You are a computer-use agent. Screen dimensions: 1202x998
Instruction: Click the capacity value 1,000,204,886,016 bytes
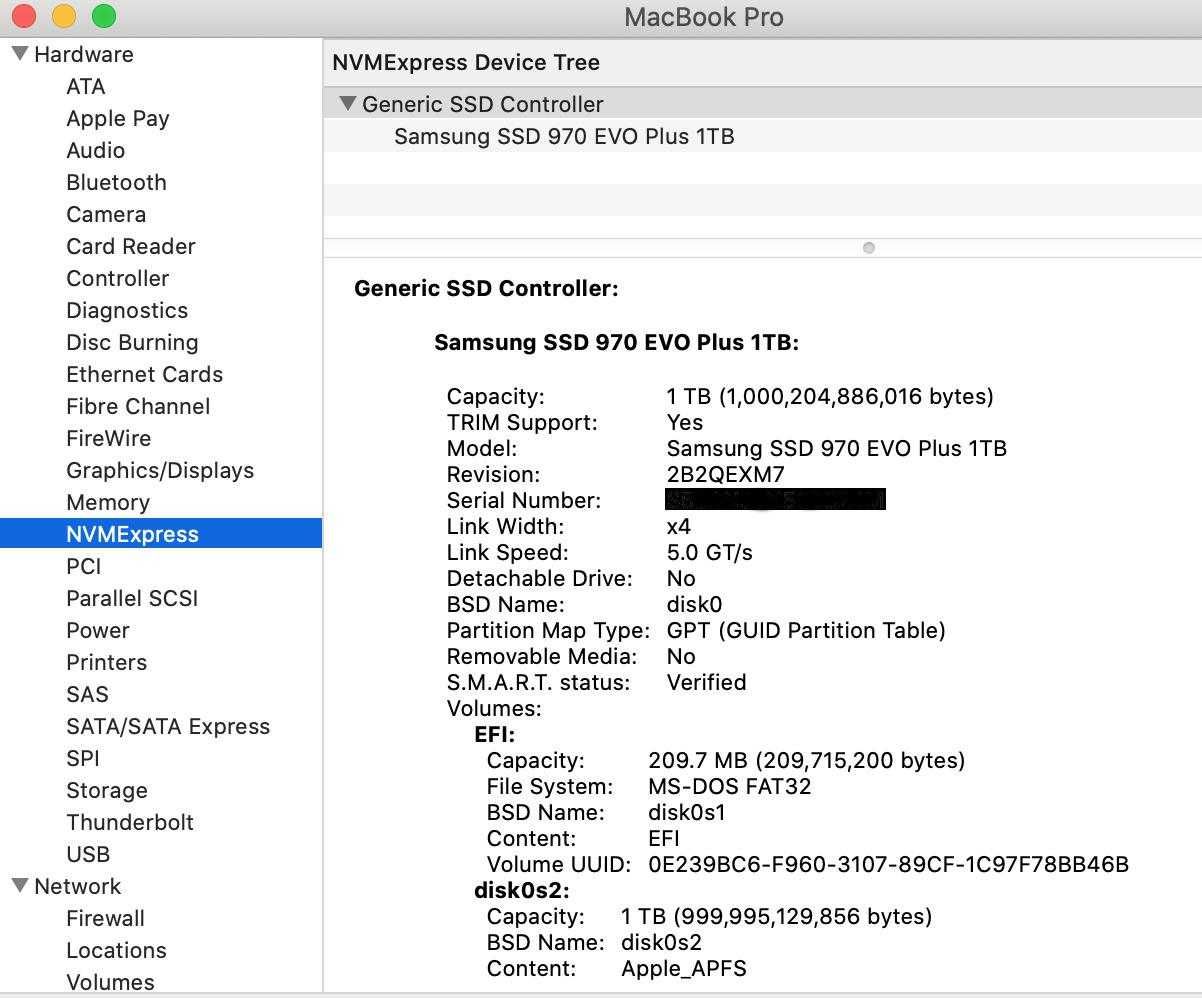pyautogui.click(x=830, y=396)
